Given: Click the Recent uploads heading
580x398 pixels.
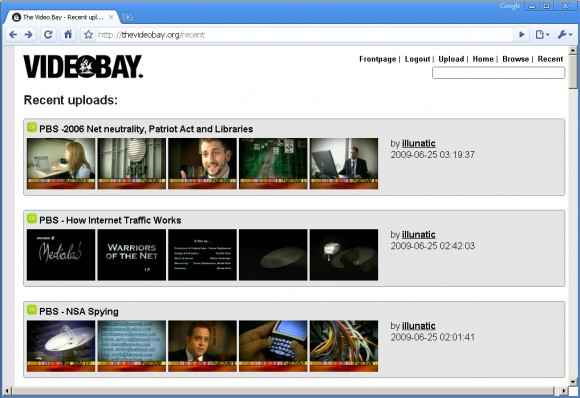Looking at the screenshot, I should 71,100.
